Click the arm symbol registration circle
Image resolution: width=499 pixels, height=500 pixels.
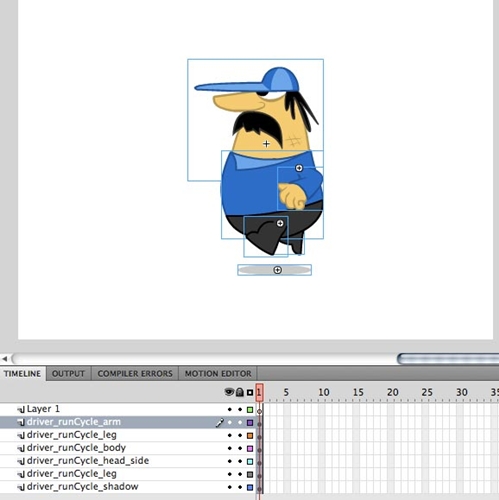pyautogui.click(x=299, y=168)
